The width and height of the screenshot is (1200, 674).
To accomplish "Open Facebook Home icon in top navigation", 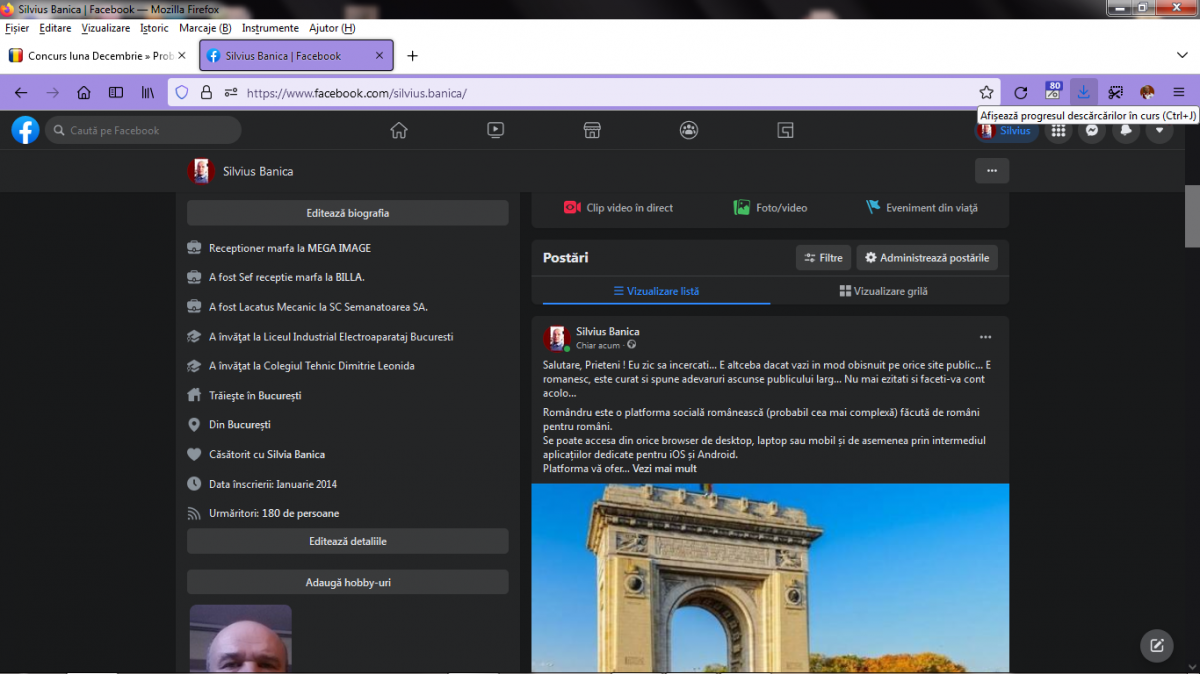I will coord(399,130).
